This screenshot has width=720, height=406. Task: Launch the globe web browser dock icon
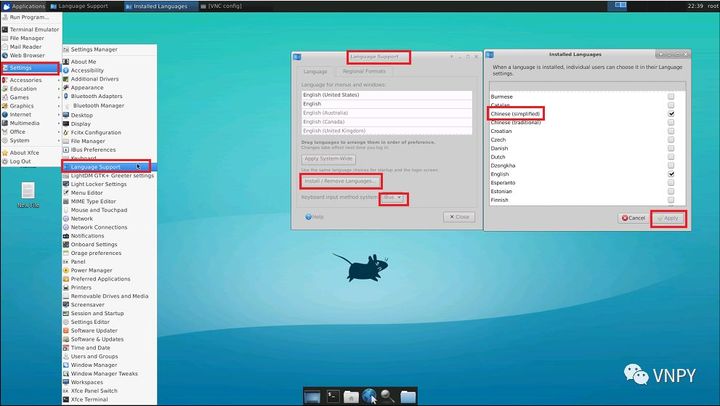(369, 396)
